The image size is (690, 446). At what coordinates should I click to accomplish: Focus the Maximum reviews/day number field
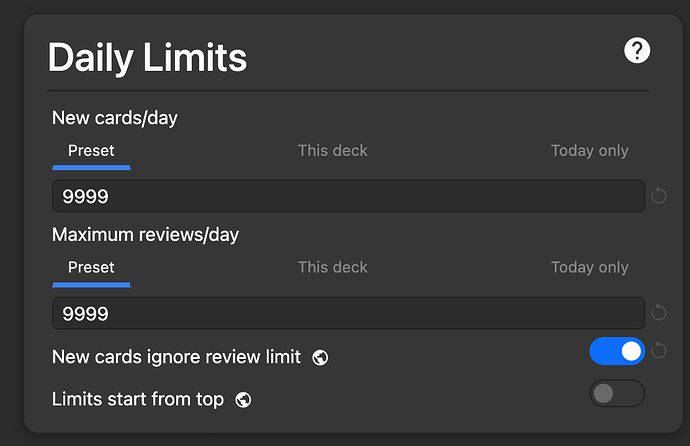tap(348, 313)
